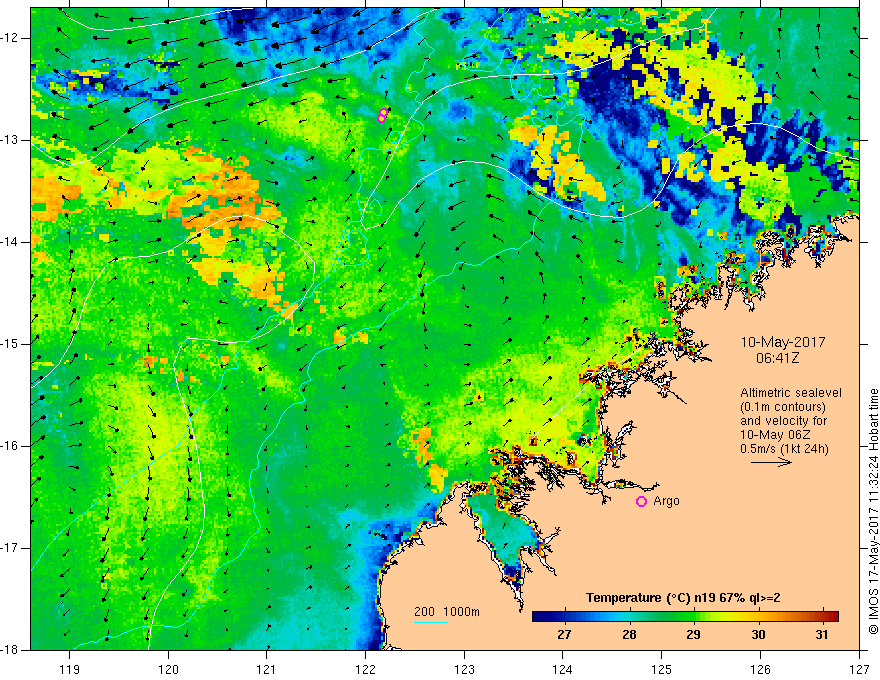Click the longitude axis label 122
The width and height of the screenshot is (880, 680).
(365, 669)
